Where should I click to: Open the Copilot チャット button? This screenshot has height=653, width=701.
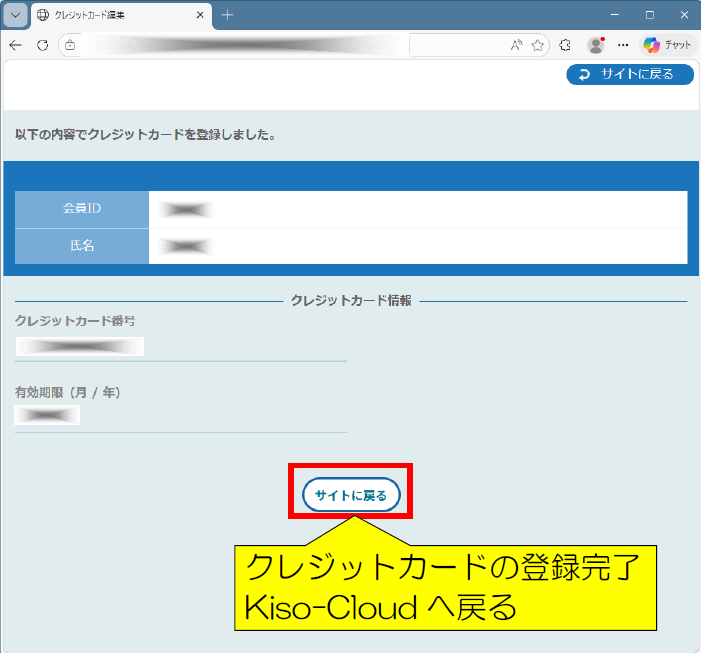point(667,45)
